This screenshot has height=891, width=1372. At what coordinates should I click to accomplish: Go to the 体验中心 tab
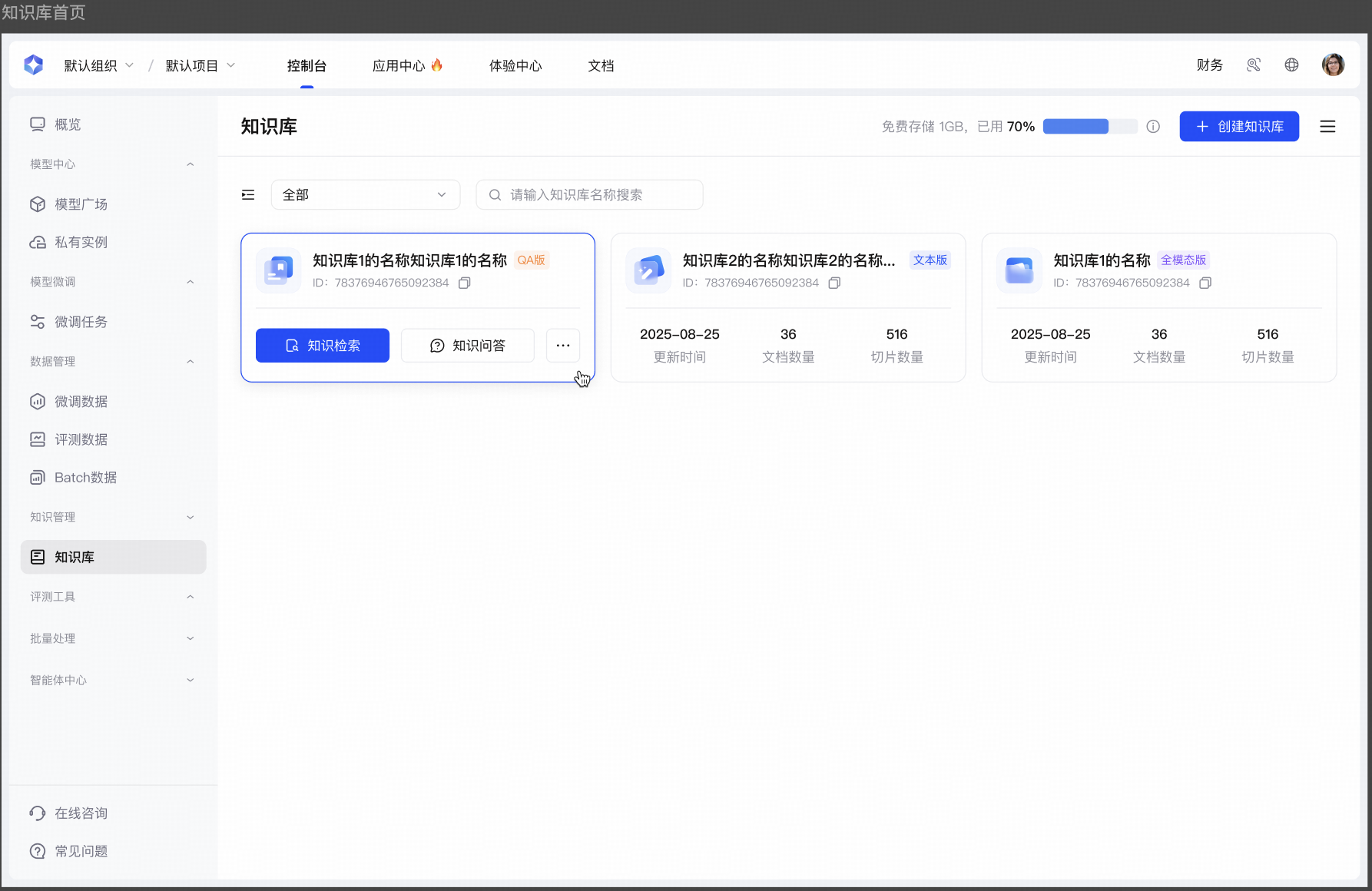click(x=515, y=66)
